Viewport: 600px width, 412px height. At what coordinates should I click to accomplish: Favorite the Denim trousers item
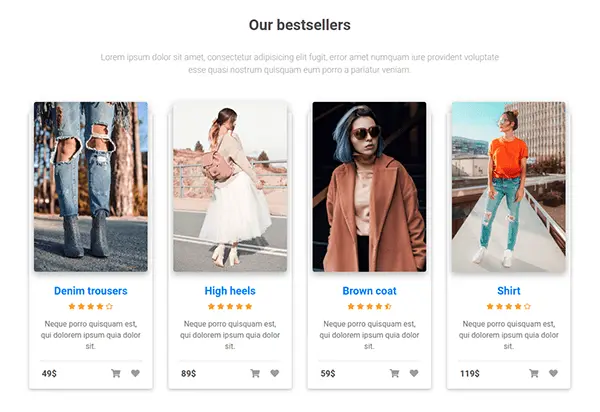(135, 374)
